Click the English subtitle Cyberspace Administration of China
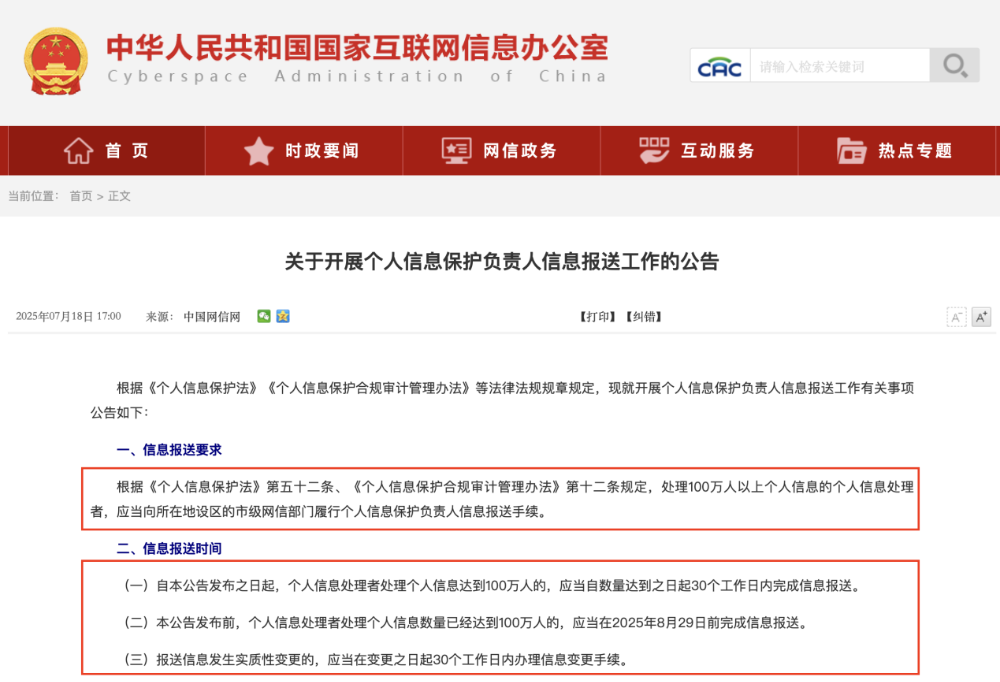Viewport: 1000px width, 682px height. pos(357,77)
